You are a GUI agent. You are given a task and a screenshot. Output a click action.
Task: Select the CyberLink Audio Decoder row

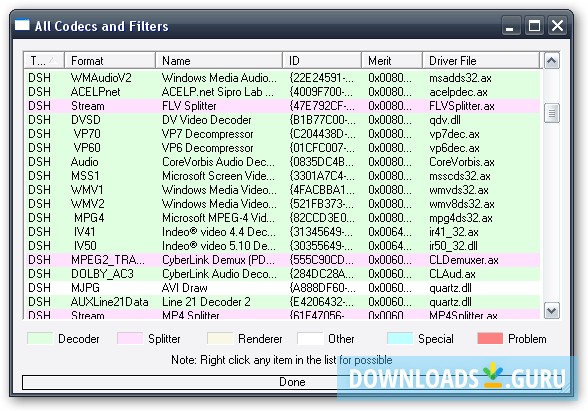[x=282, y=274]
